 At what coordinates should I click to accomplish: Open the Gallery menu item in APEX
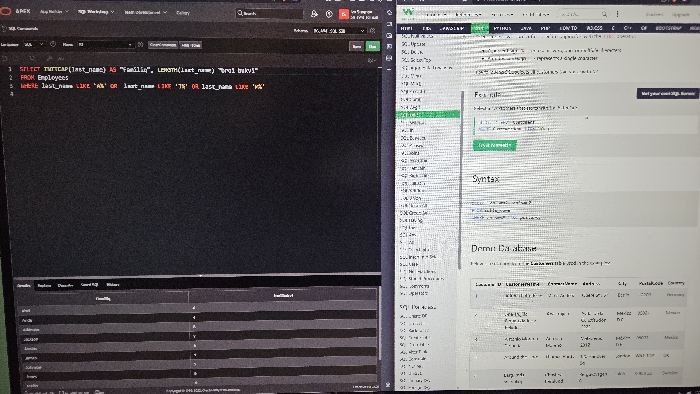tap(183, 13)
